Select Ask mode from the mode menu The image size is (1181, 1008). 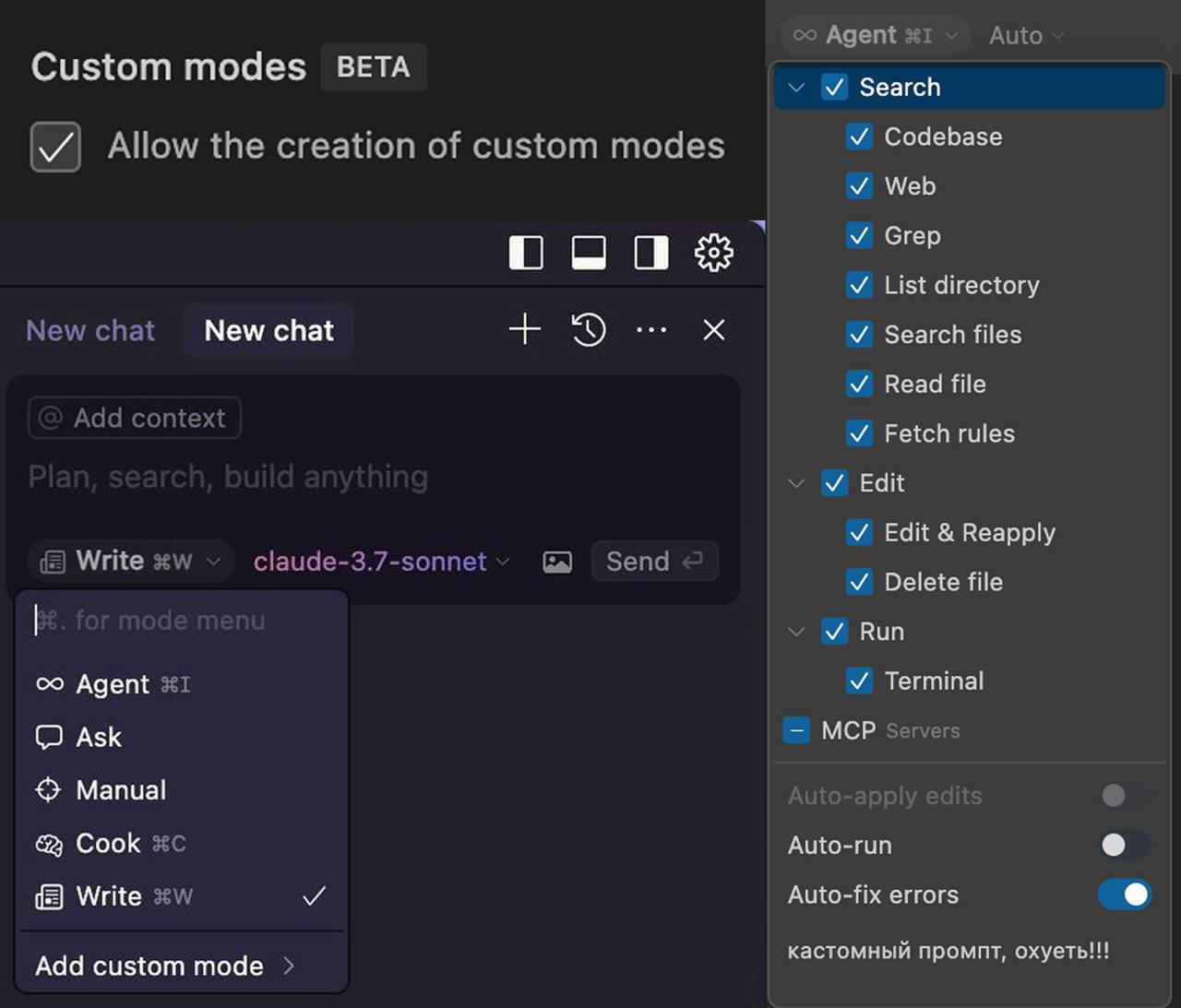click(x=97, y=737)
